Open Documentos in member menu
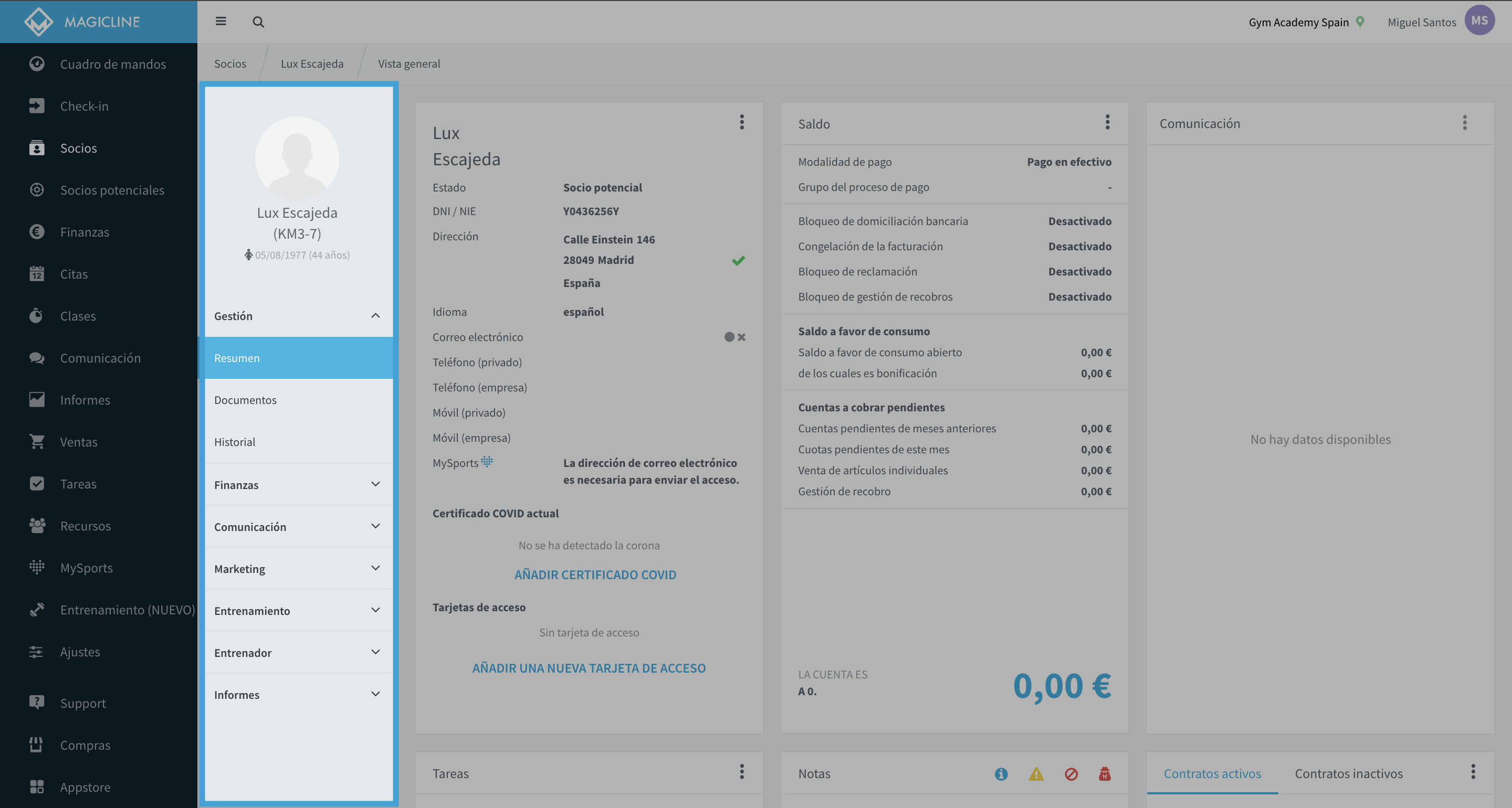Viewport: 1512px width, 808px height. (x=299, y=400)
